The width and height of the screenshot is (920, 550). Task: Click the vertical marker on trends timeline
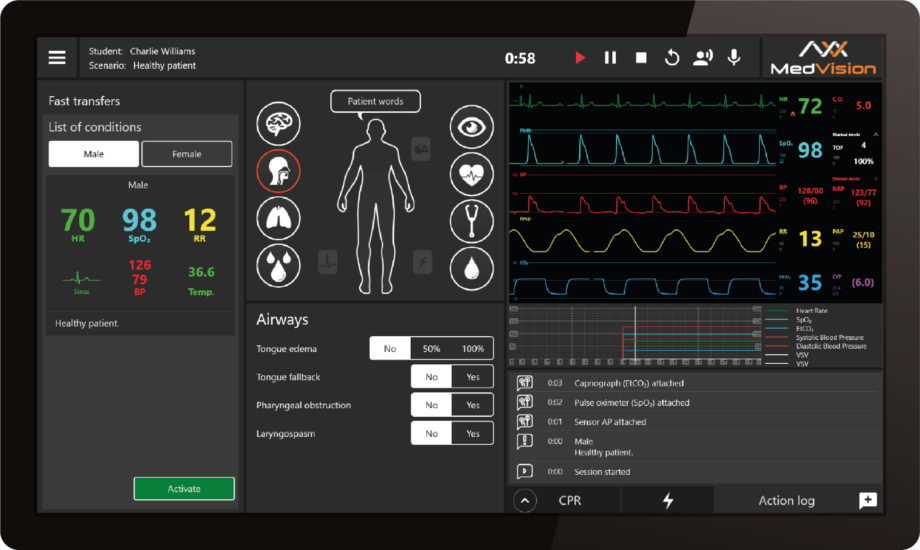tap(635, 335)
